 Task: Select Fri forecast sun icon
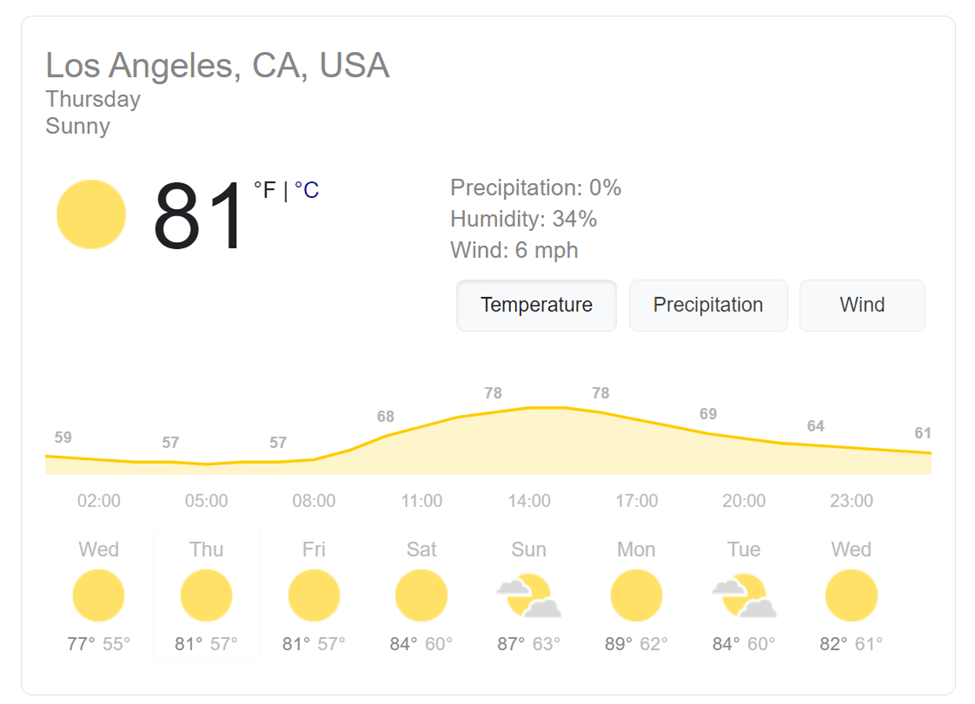313,595
